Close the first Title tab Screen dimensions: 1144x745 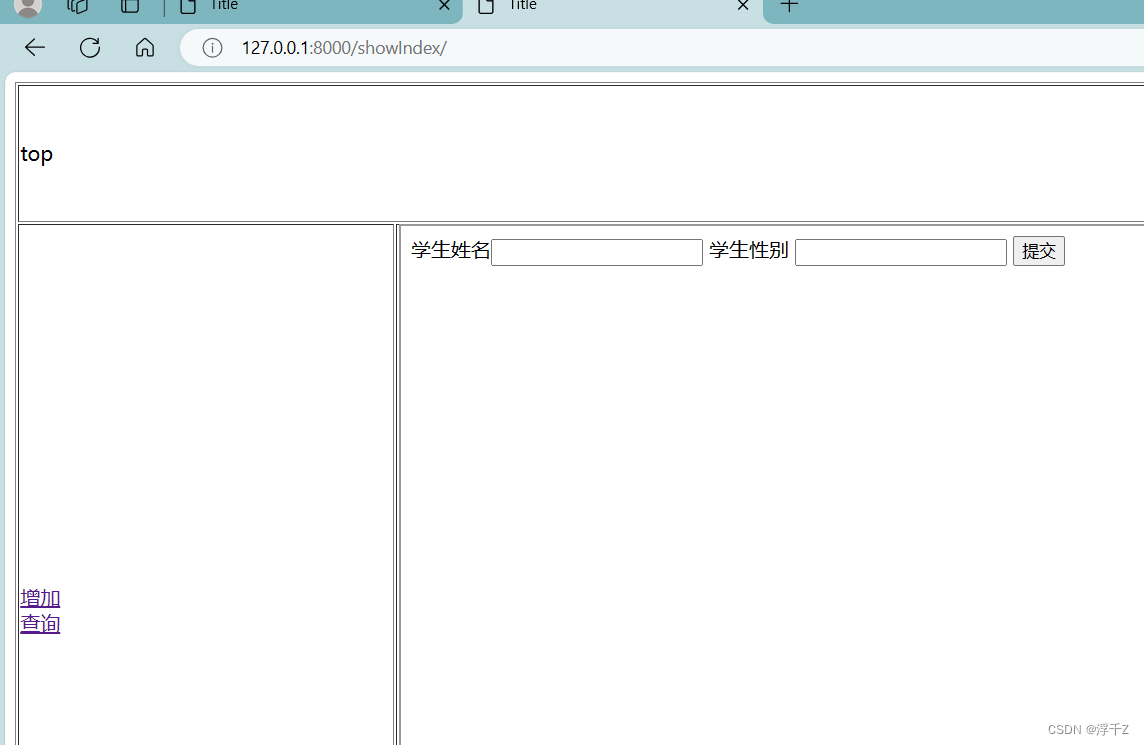tap(444, 6)
